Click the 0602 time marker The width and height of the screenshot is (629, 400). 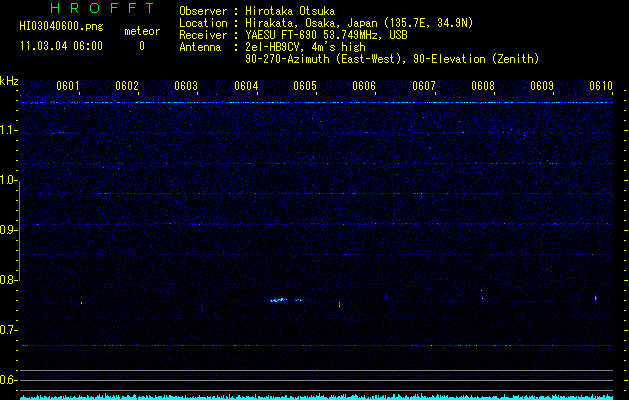pyautogui.click(x=127, y=86)
